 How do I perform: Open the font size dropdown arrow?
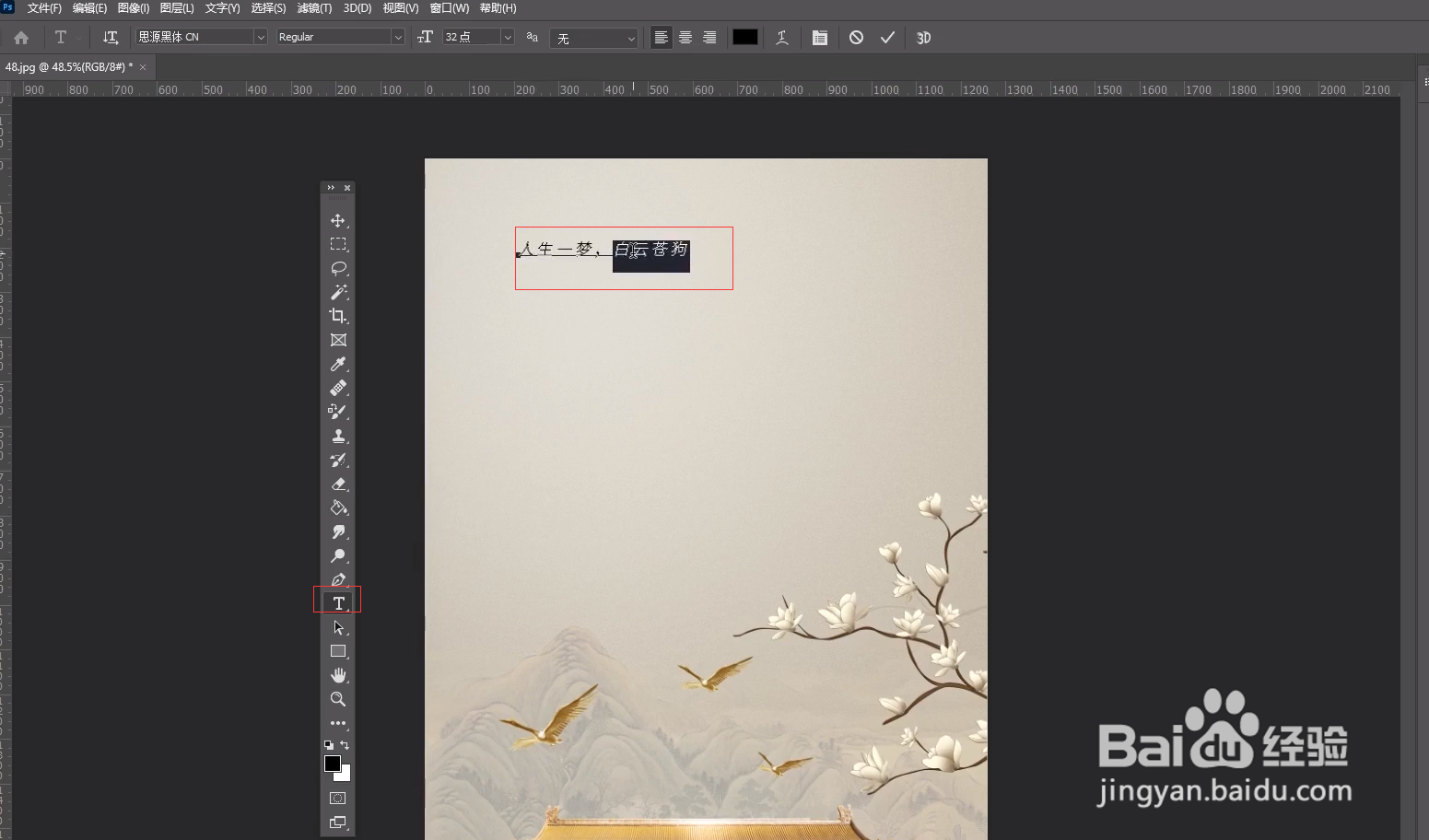tap(508, 37)
